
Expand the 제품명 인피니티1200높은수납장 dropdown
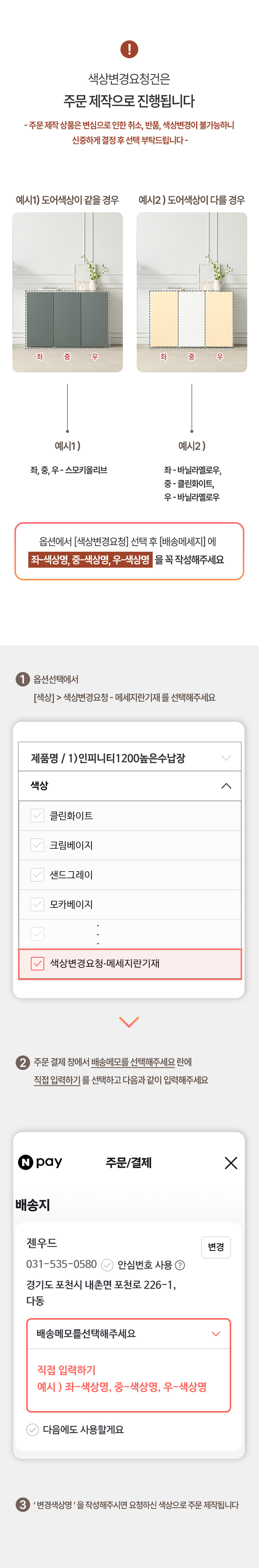point(129,757)
